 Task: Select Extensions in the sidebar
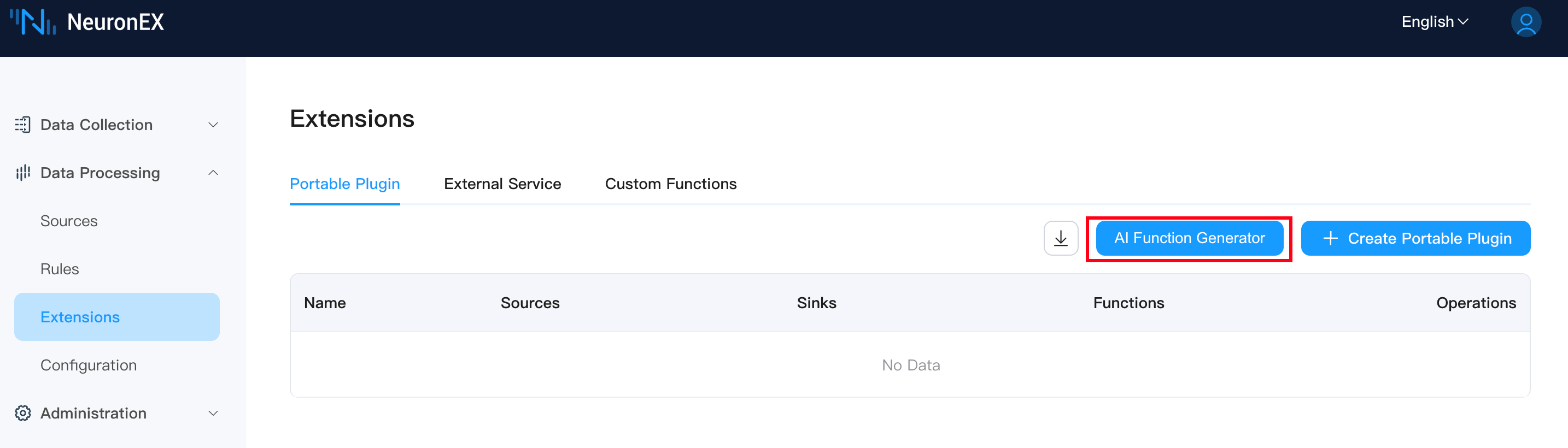click(x=80, y=317)
